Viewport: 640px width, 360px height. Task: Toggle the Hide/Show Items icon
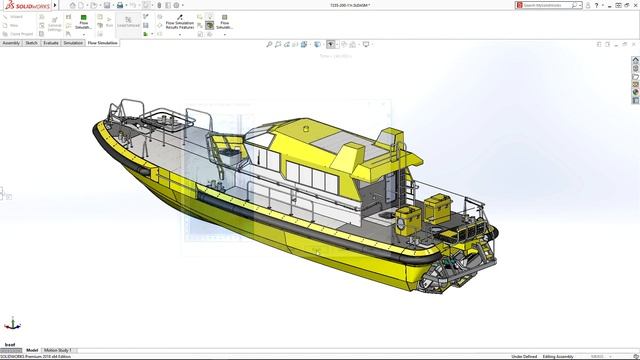click(x=331, y=44)
